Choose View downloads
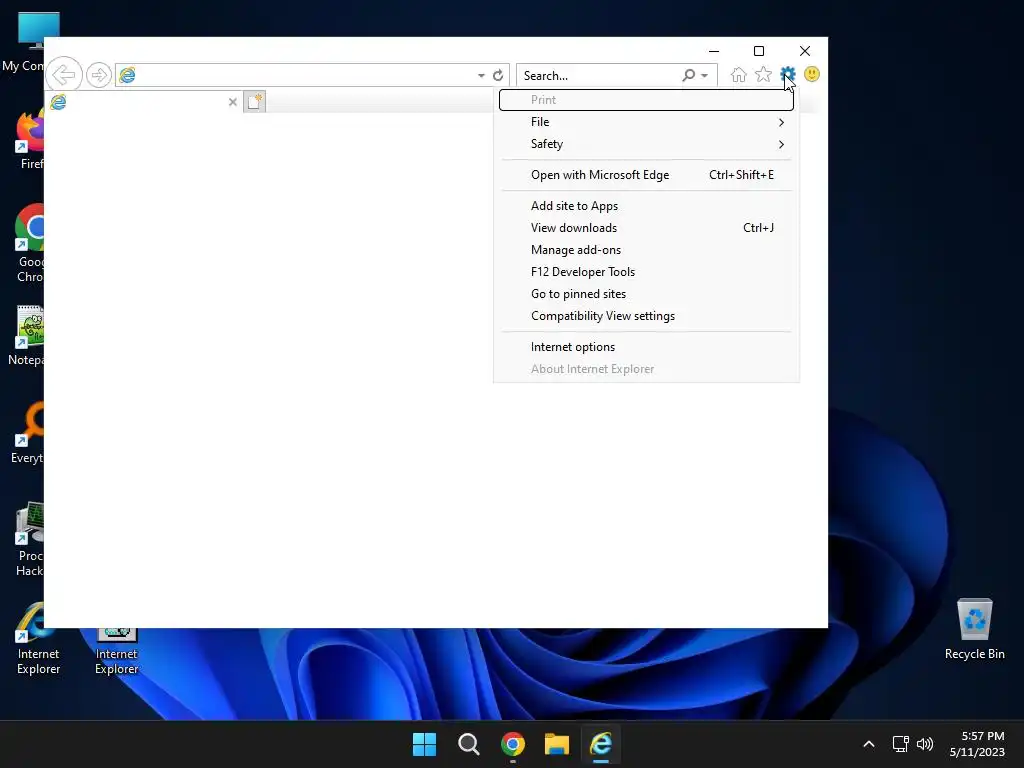The width and height of the screenshot is (1024, 768). click(646, 228)
